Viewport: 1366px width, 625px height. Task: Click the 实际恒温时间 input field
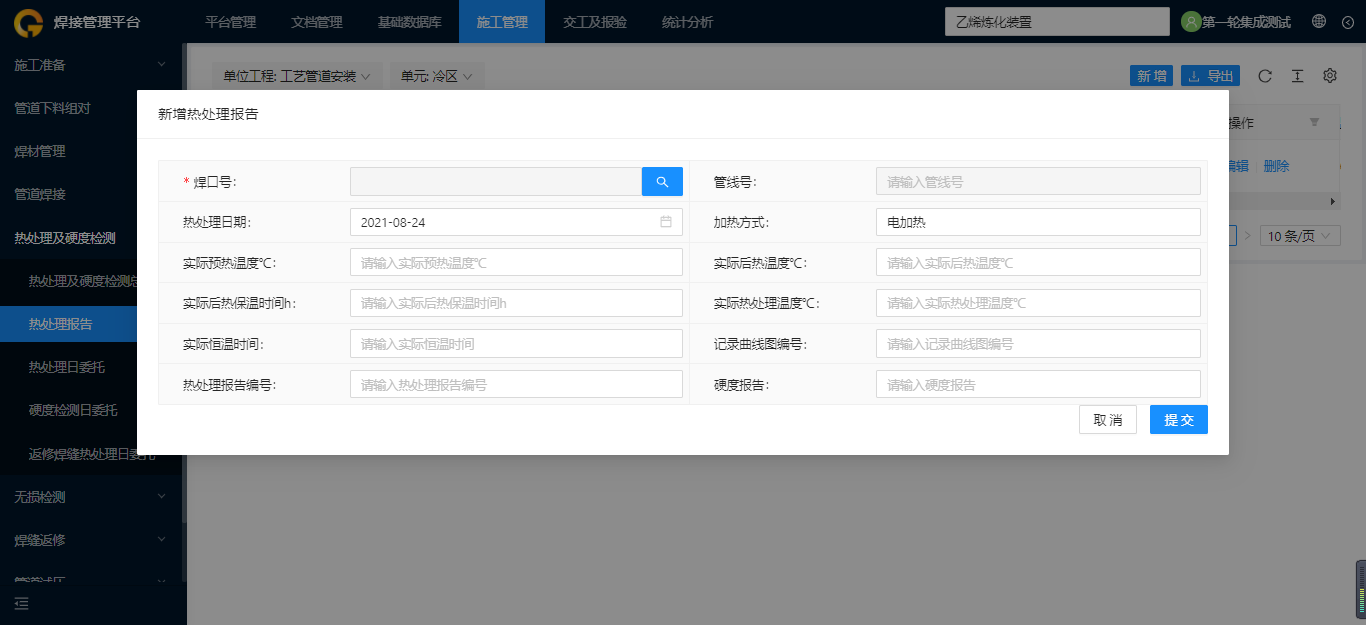(516, 344)
